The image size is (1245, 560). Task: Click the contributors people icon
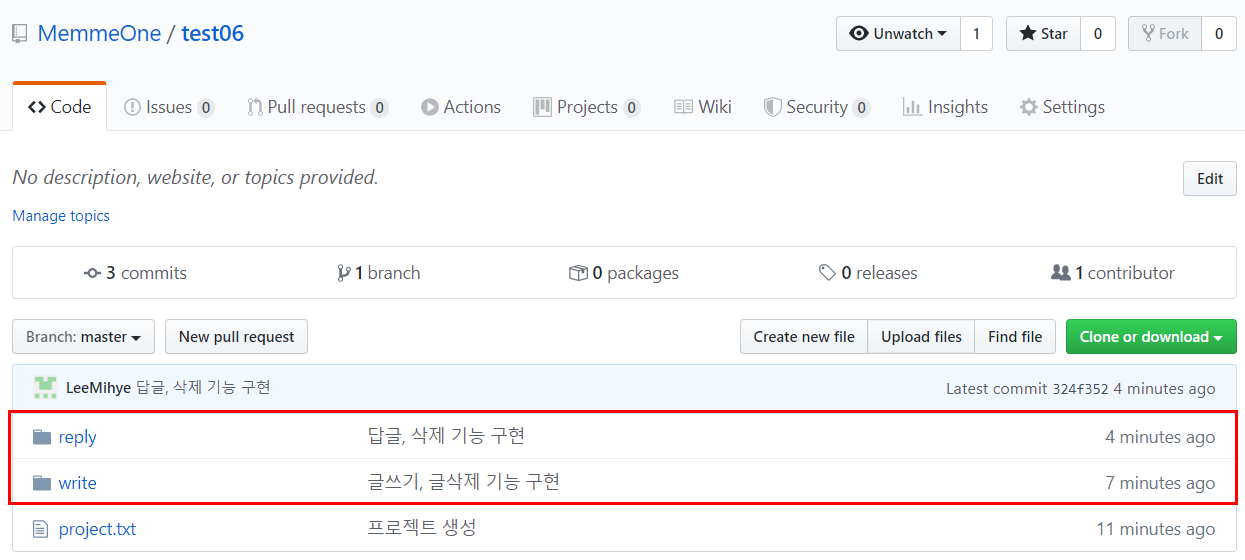pos(1061,273)
